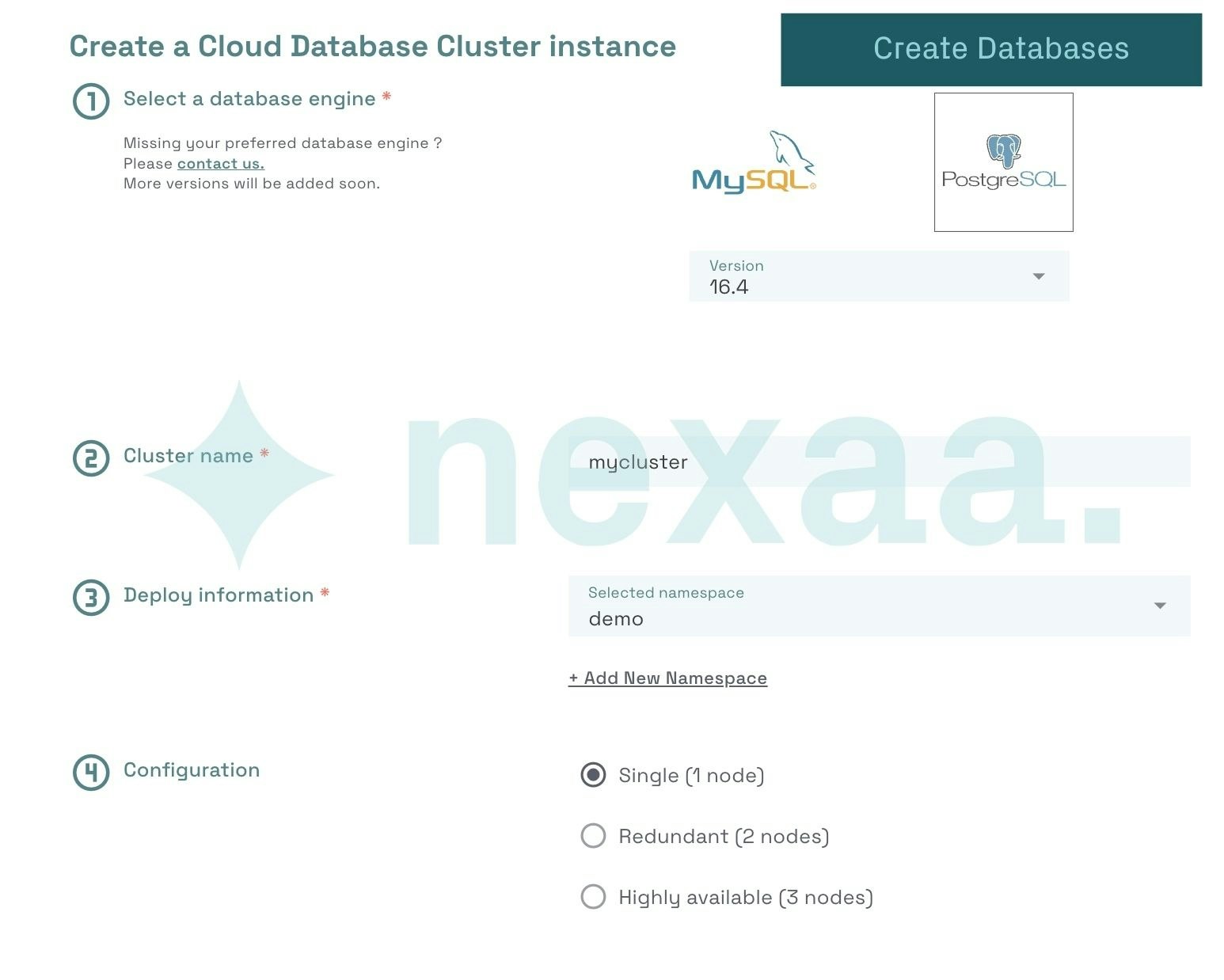1224x980 pixels.
Task: Click the Create Databases button
Action: click(991, 49)
